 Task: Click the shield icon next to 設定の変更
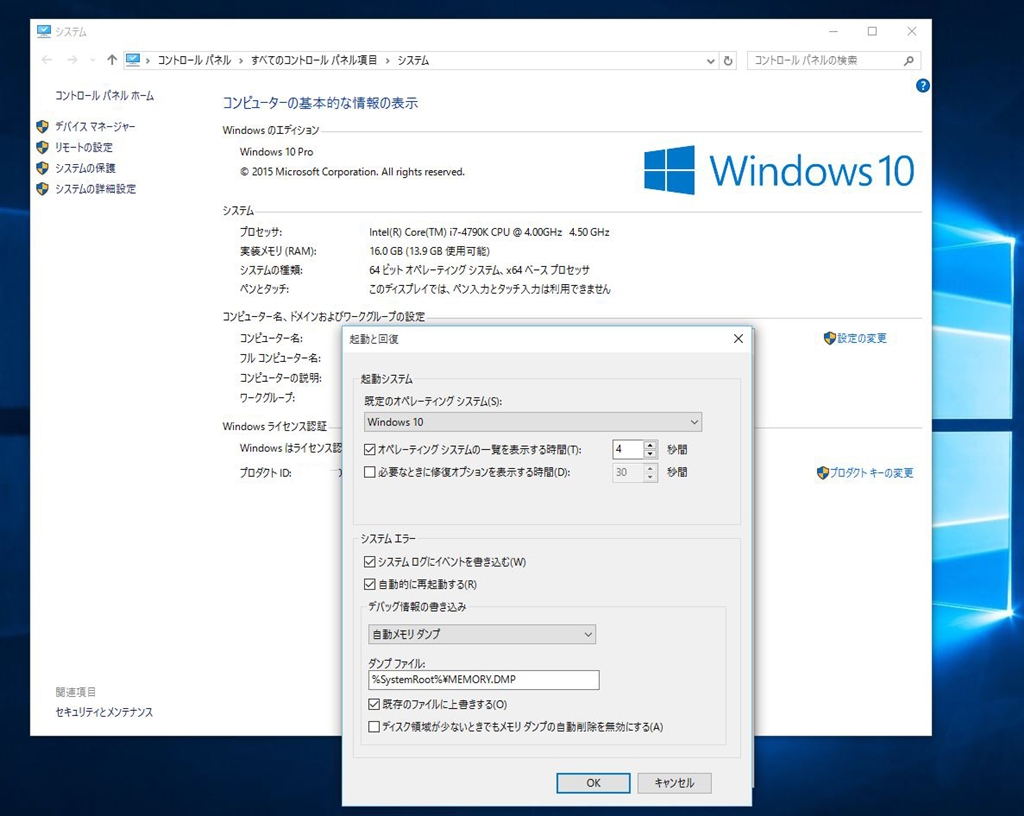tap(829, 338)
